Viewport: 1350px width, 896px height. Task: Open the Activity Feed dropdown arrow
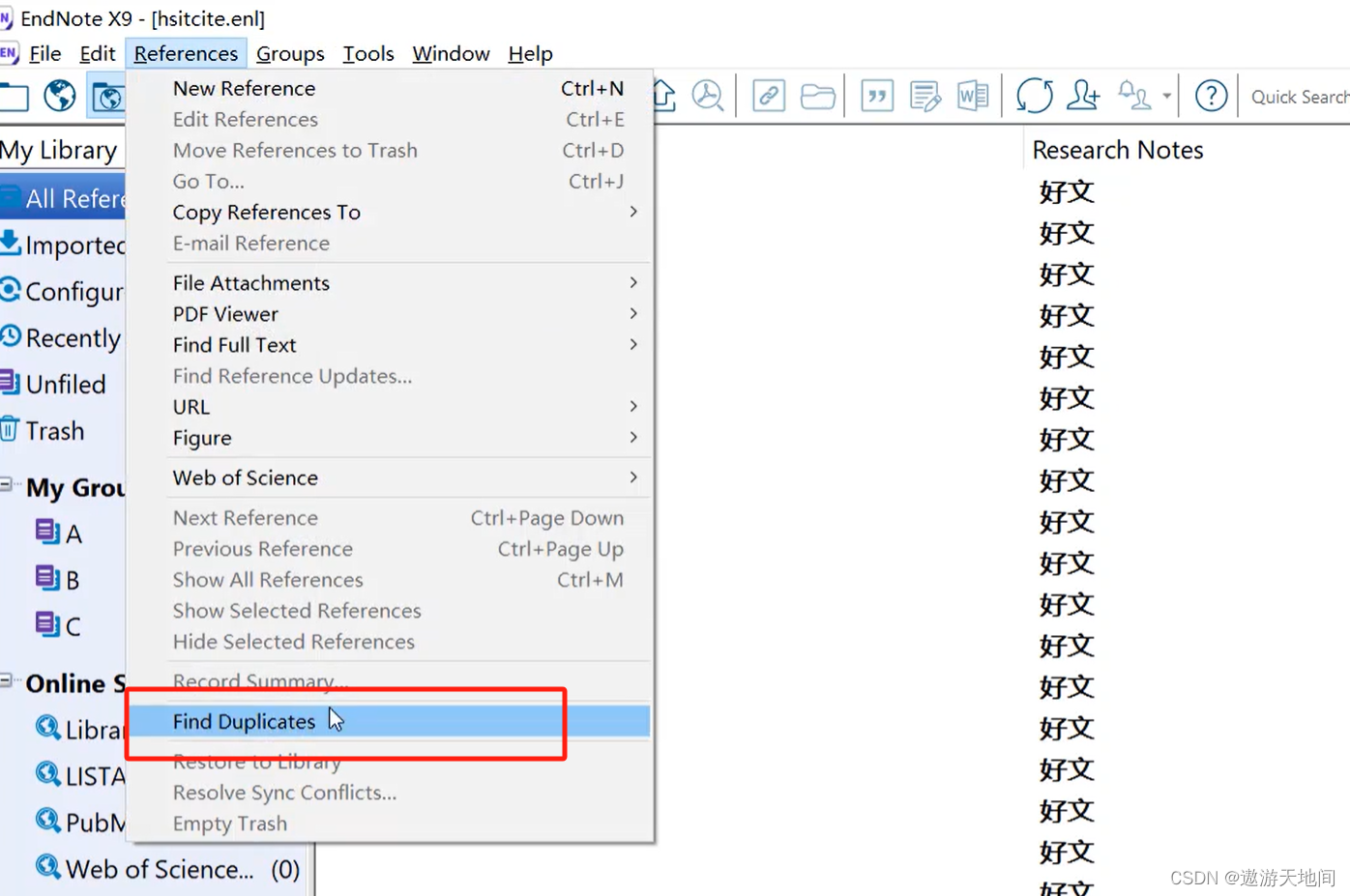[x=1166, y=97]
